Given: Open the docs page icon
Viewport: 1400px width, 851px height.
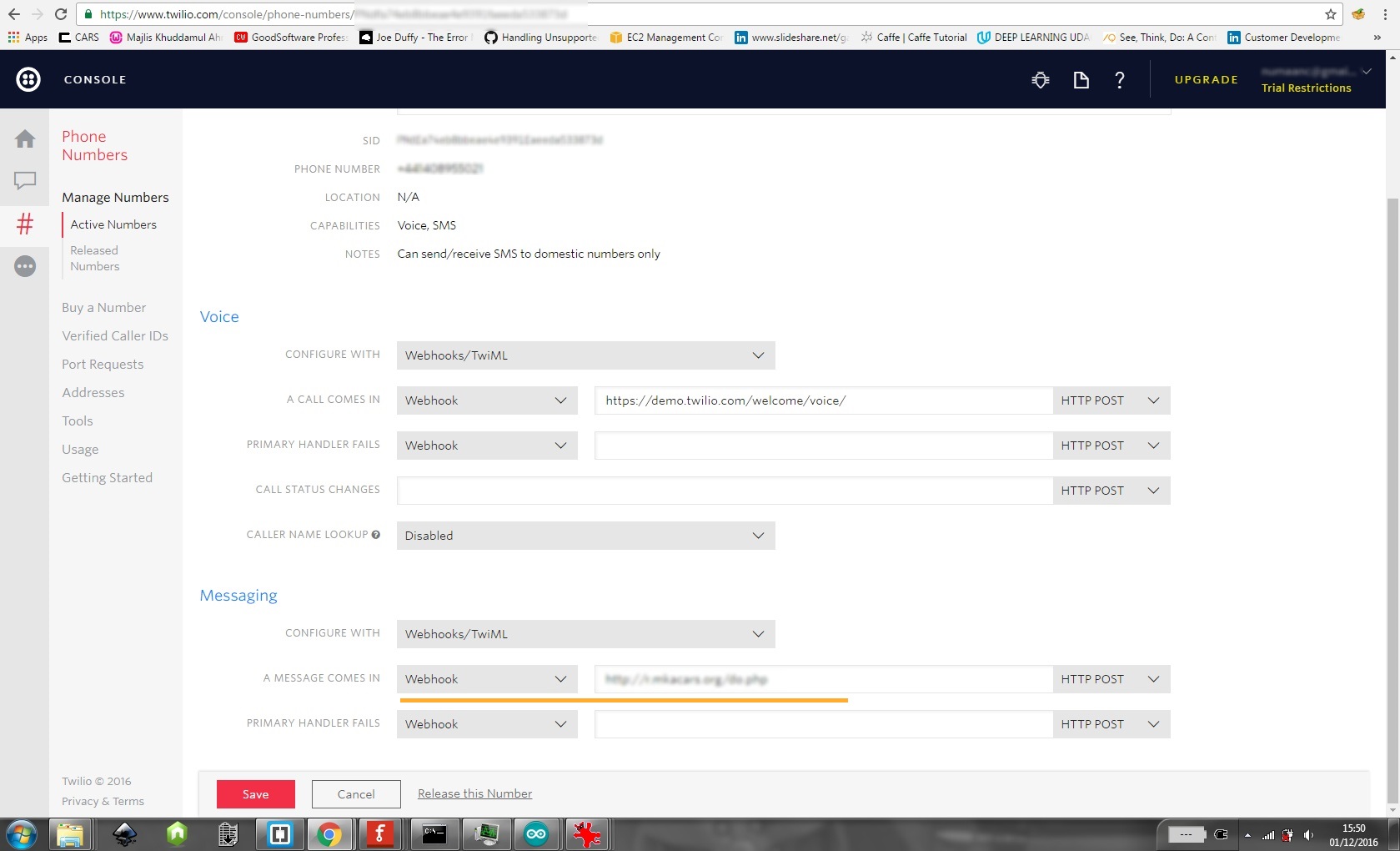Looking at the screenshot, I should click(1081, 80).
